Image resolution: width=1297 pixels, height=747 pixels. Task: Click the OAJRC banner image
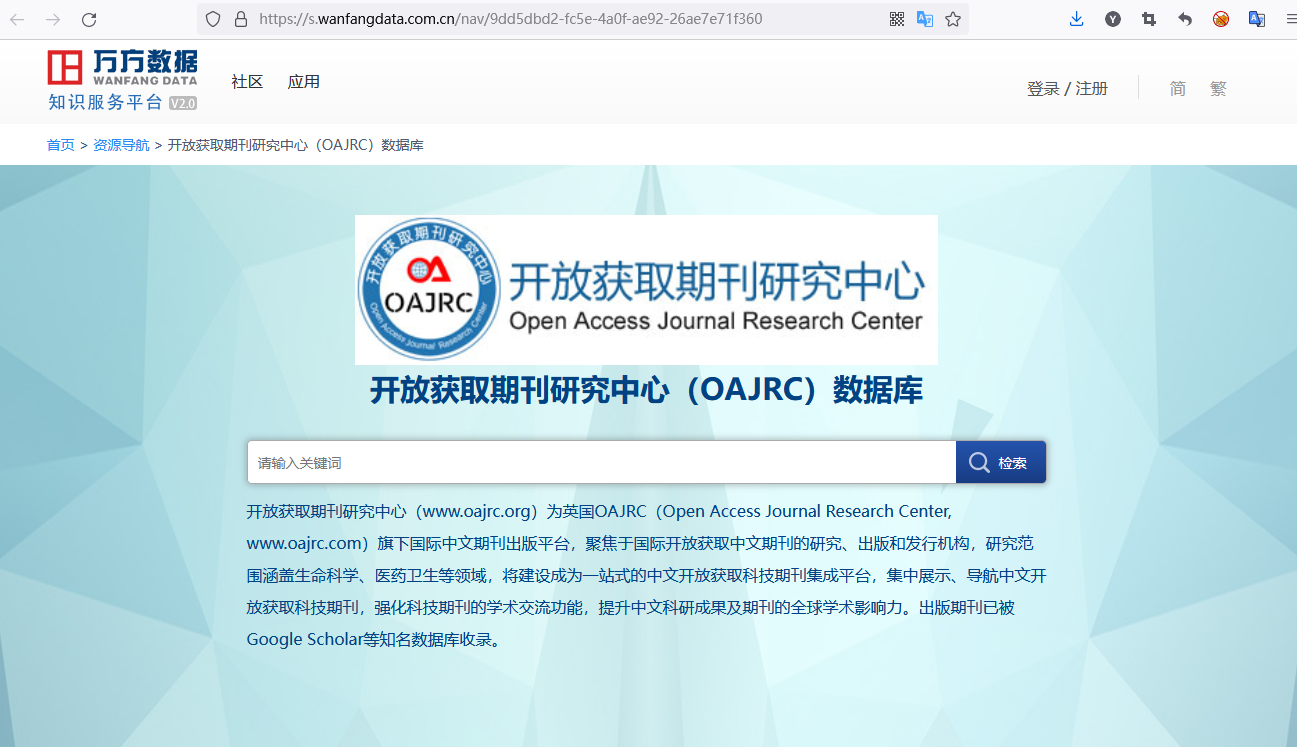point(646,290)
